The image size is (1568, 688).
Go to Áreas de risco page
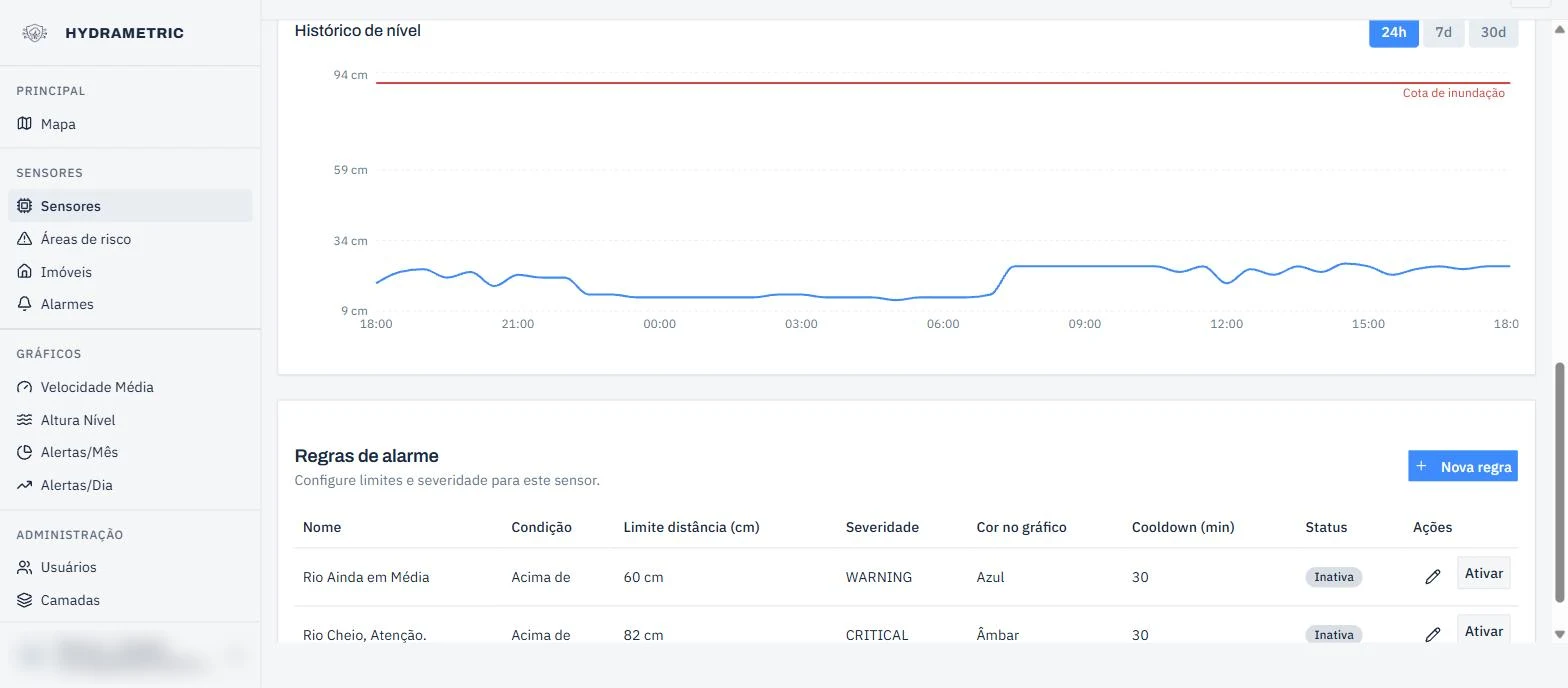[130, 239]
